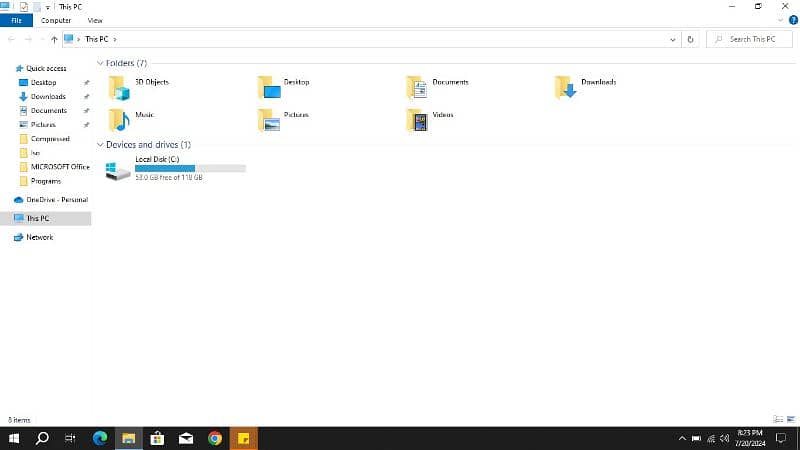Switch to large icons view in status bar
Image resolution: width=800 pixels, height=450 pixels.
coord(790,420)
